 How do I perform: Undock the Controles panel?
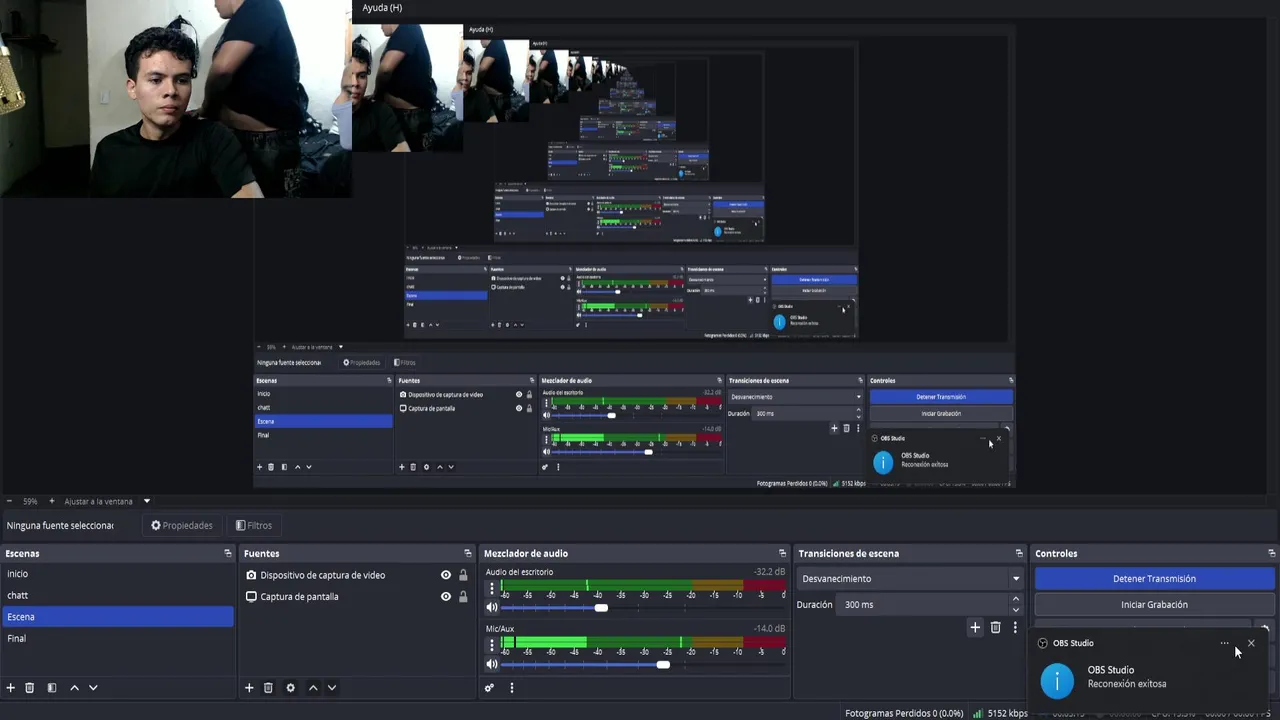[x=1271, y=553]
